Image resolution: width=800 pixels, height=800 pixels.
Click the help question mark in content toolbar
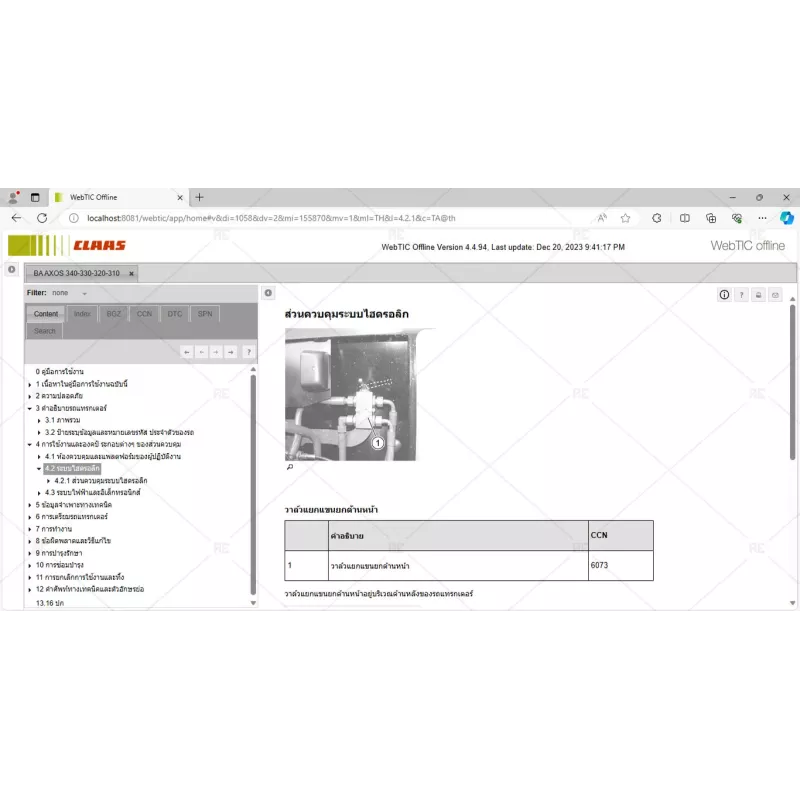(741, 295)
